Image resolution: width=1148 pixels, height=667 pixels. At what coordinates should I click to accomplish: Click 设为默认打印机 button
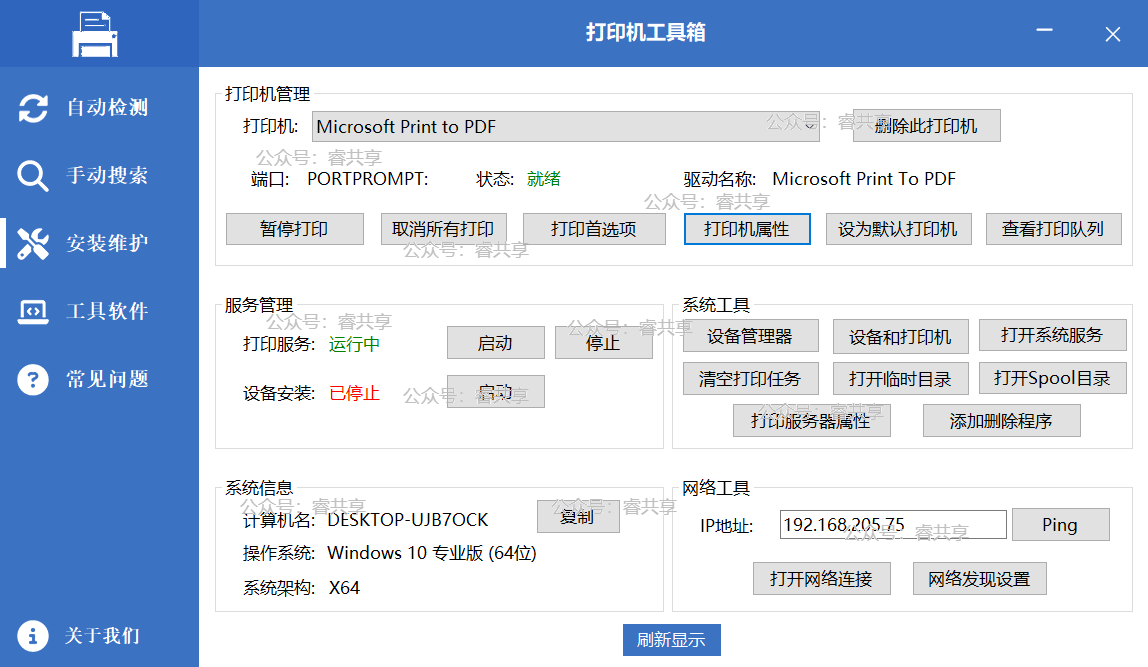[x=898, y=229]
